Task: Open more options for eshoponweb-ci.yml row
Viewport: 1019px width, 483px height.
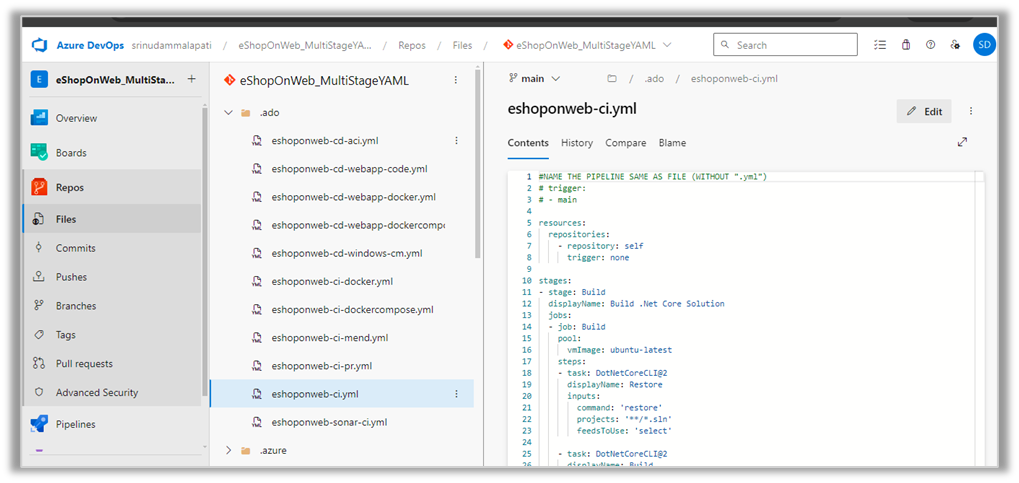Action: (x=456, y=394)
